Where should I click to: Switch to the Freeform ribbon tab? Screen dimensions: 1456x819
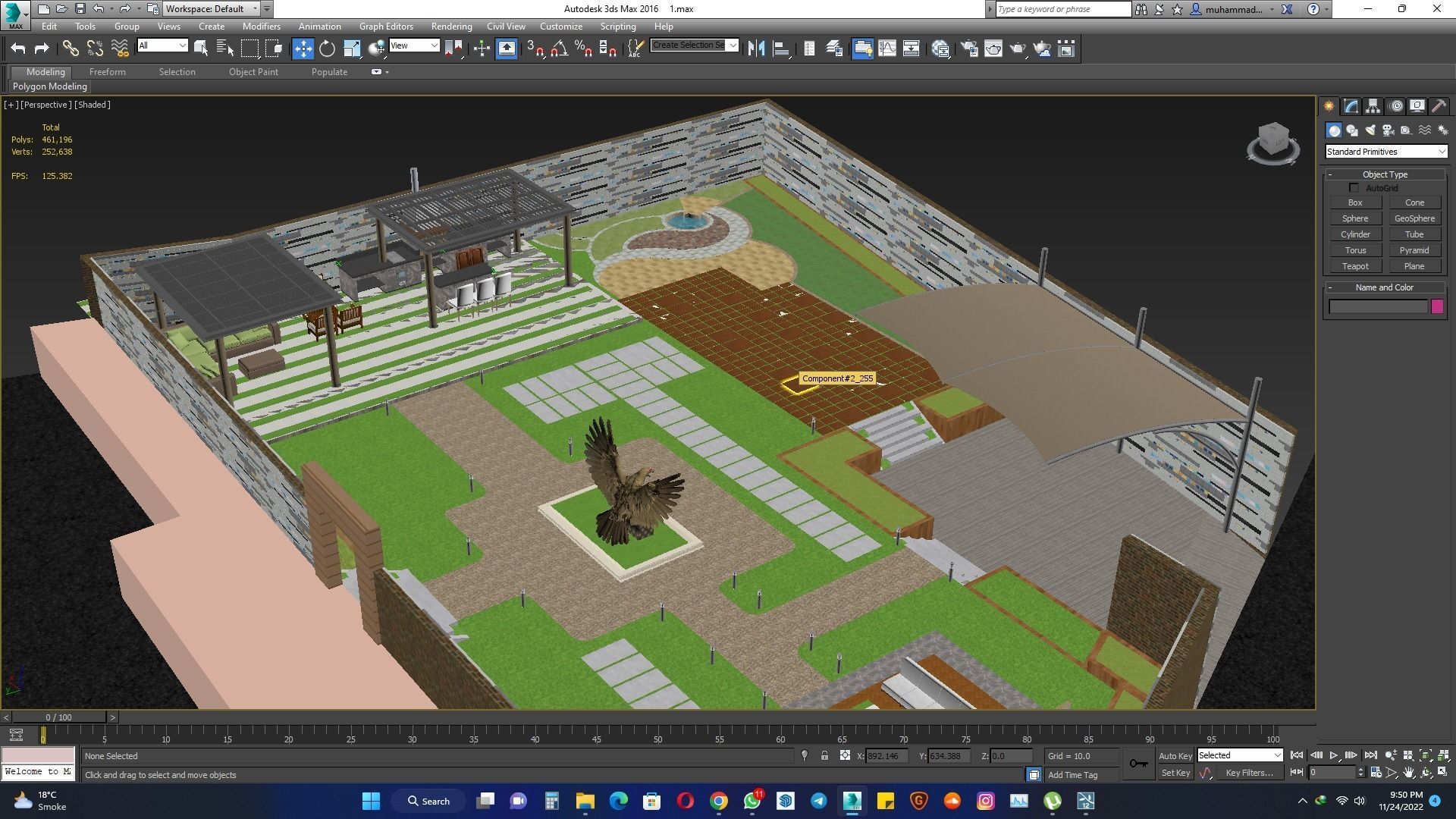107,71
